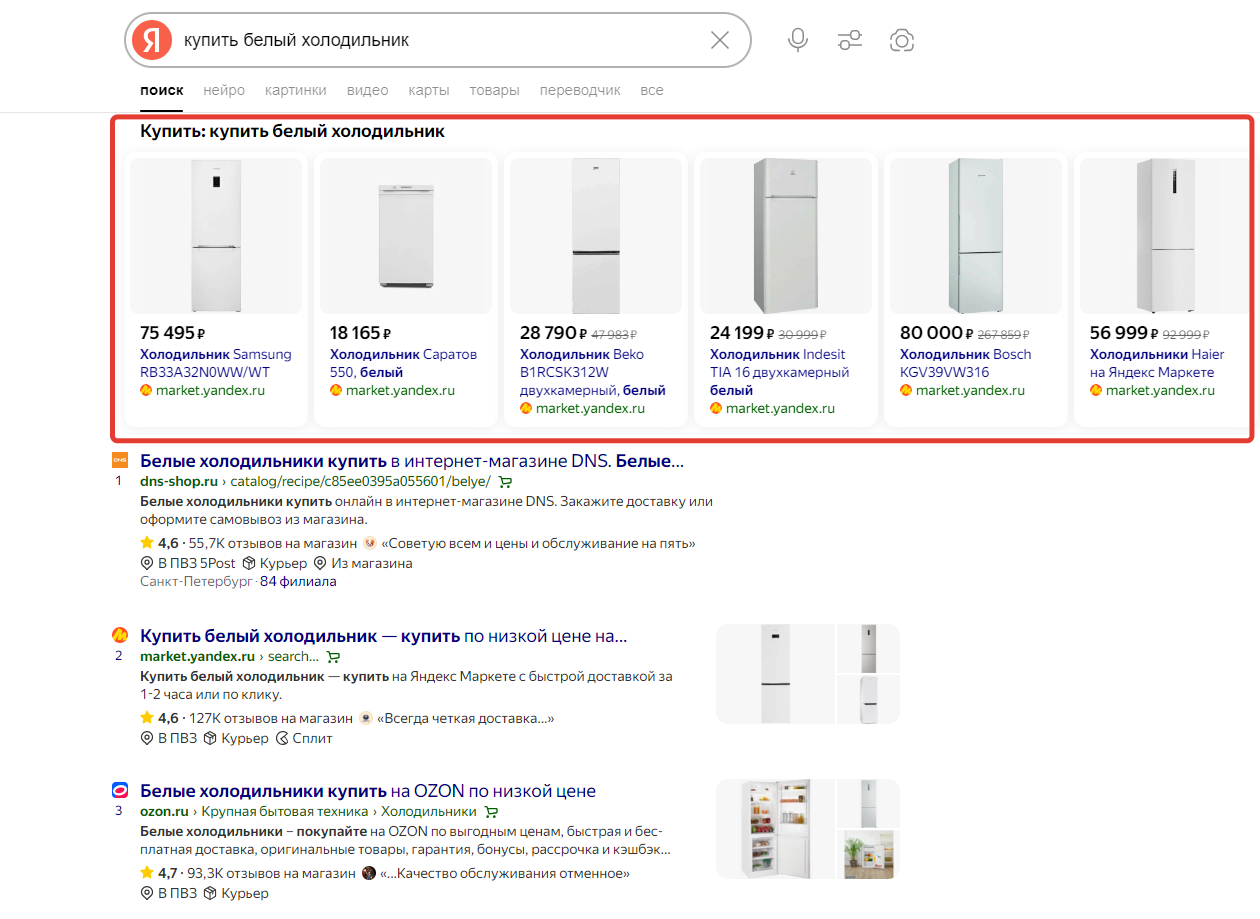This screenshot has width=1260, height=919.
Task: Click the 127K отзывов на магазин text
Action: pyautogui.click(x=272, y=718)
